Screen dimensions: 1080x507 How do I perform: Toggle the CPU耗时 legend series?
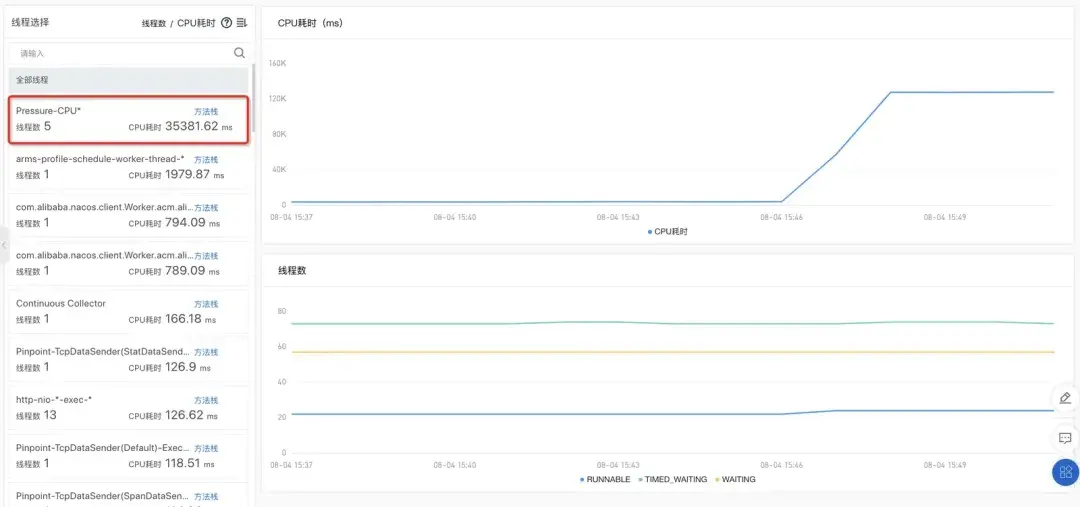(x=668, y=231)
